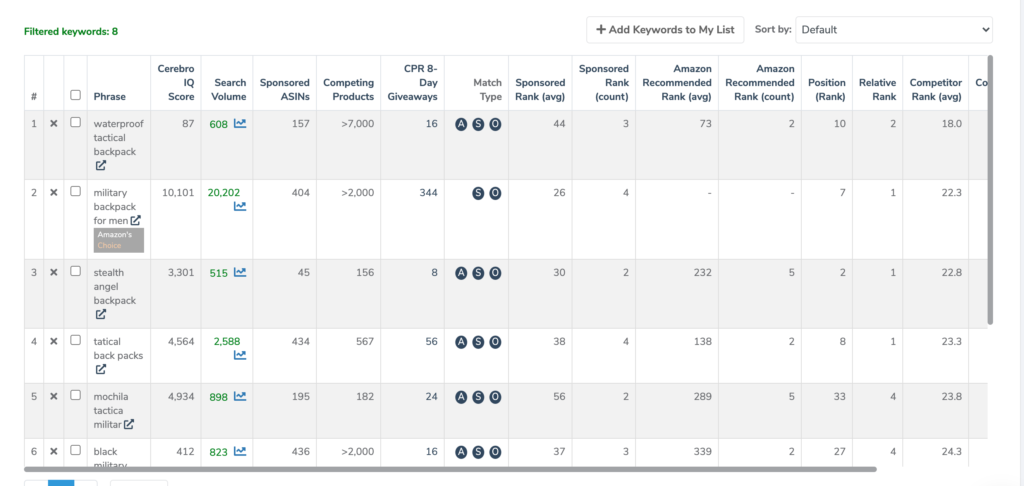Sort table by Search Volume column header
Screen dimensions: 1024x486
pyautogui.click(x=229, y=90)
